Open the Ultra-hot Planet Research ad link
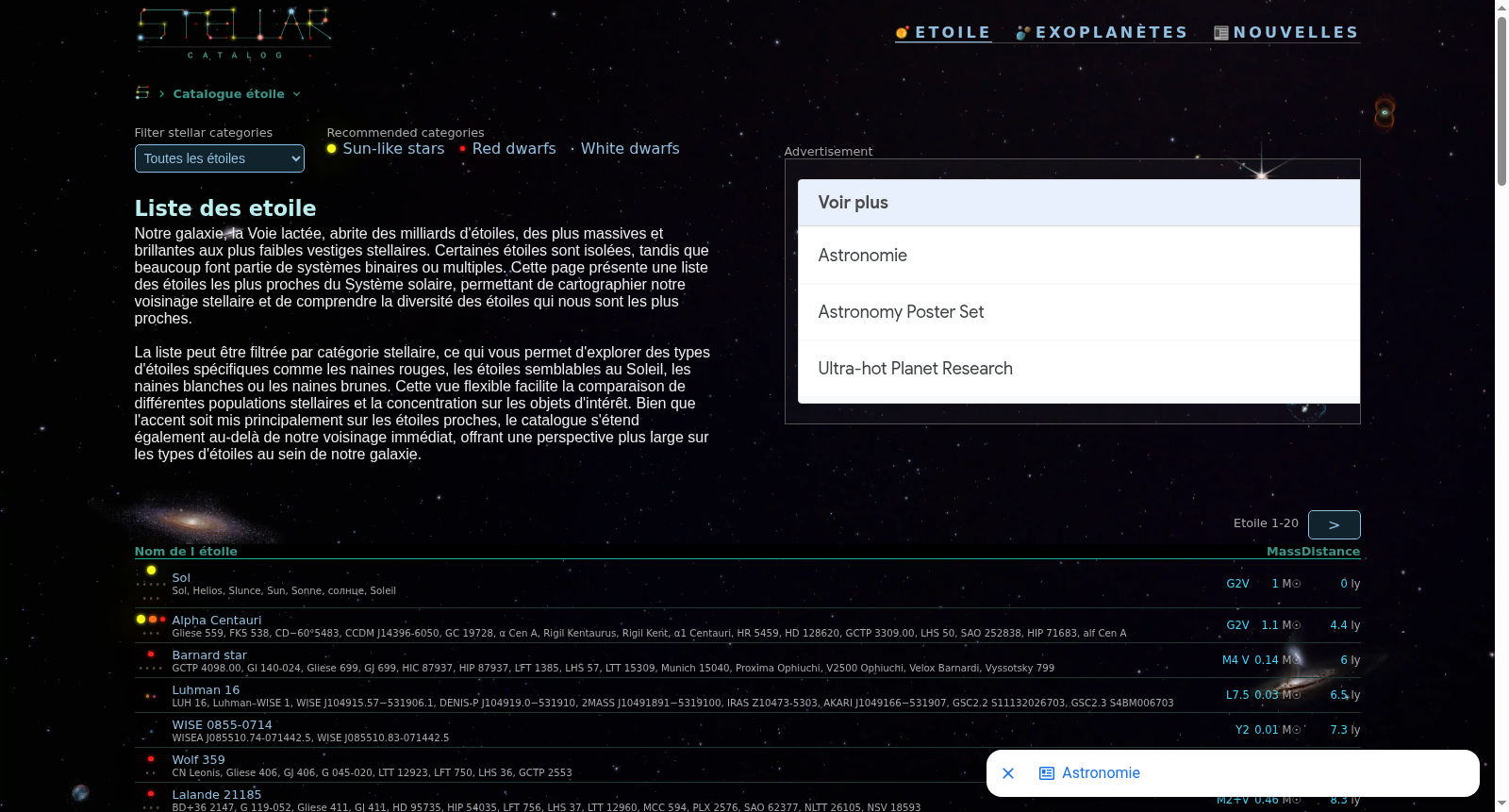 [1079, 369]
